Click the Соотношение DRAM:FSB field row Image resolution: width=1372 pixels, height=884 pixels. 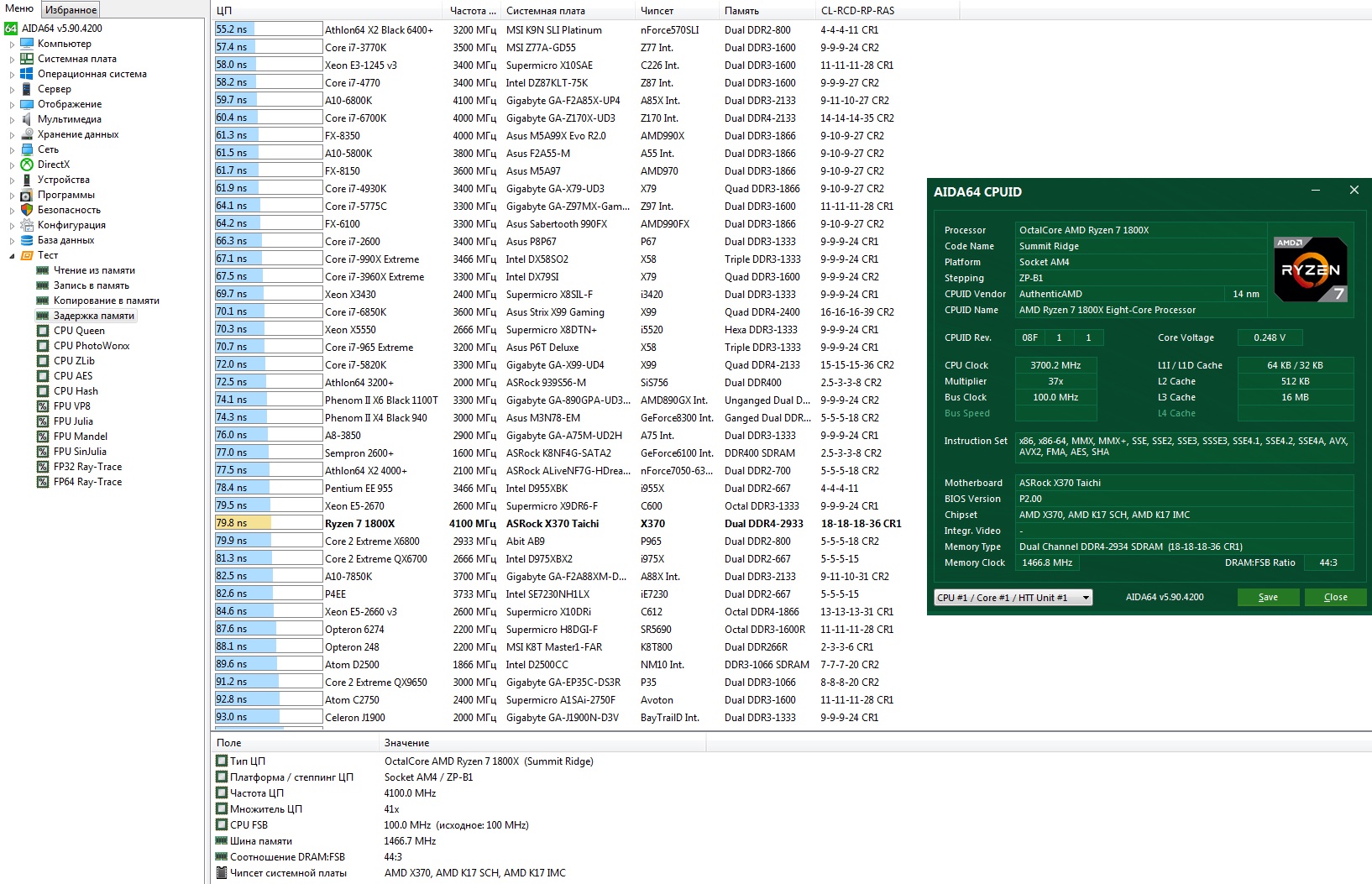pyautogui.click(x=309, y=857)
